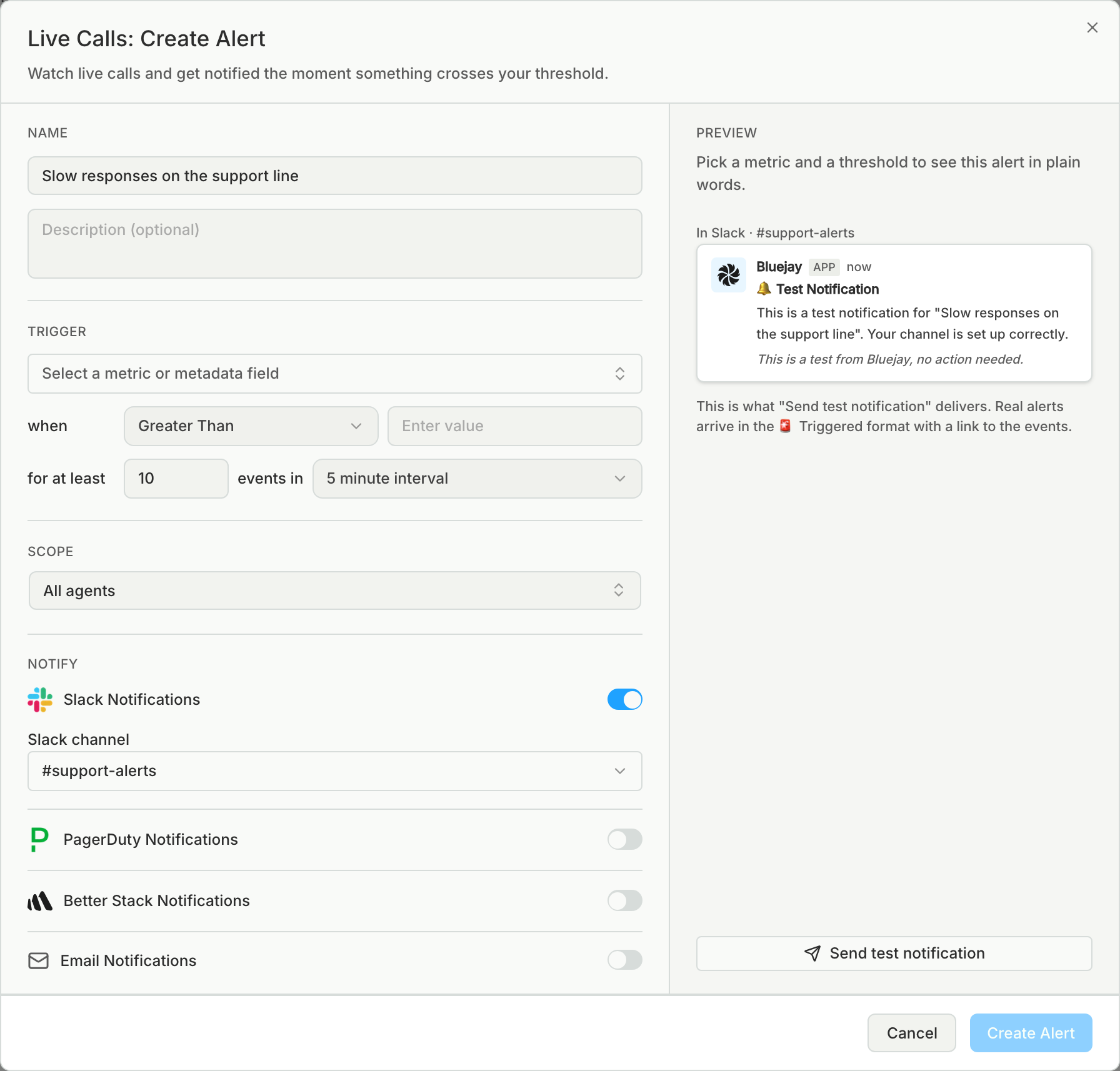The height and width of the screenshot is (1071, 1120).
Task: Click the Email envelope icon
Action: 39,961
